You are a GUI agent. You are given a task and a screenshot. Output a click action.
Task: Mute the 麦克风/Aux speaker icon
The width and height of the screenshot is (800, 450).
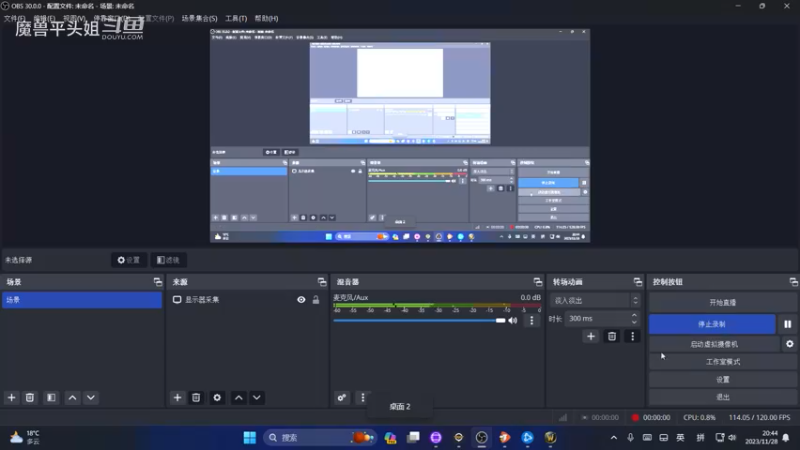(x=513, y=320)
